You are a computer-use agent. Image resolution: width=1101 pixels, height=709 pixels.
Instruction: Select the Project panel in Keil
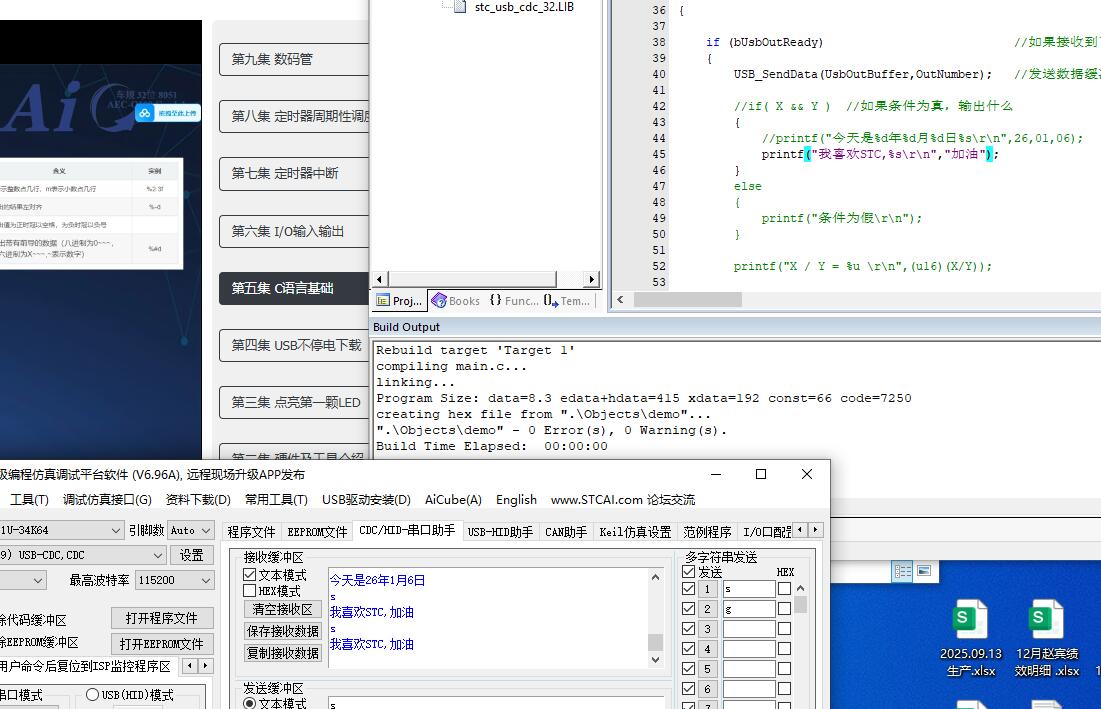[x=398, y=300]
